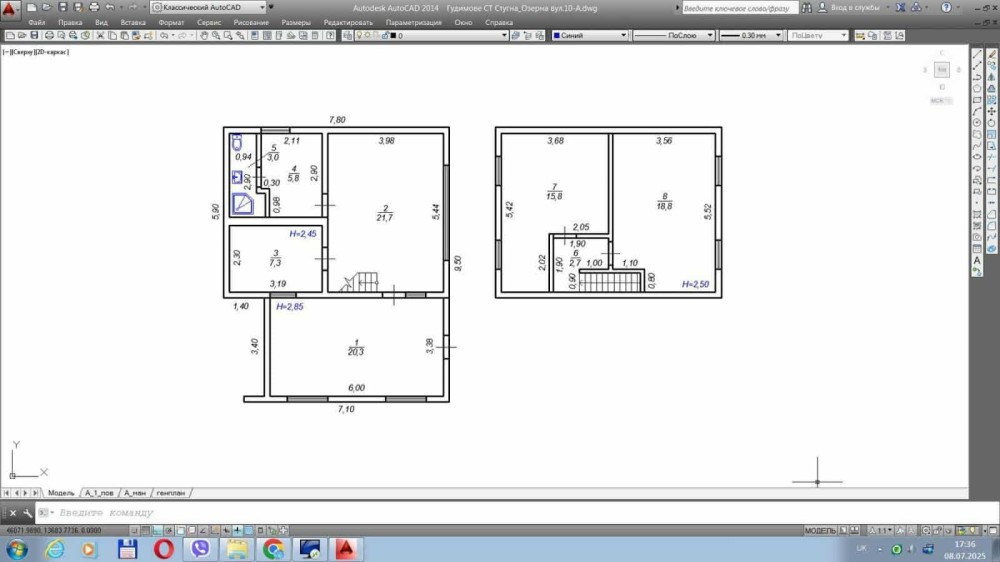Expand the ПоСлою linetype dropdown
Image resolution: width=1000 pixels, height=562 pixels.
coord(674,35)
